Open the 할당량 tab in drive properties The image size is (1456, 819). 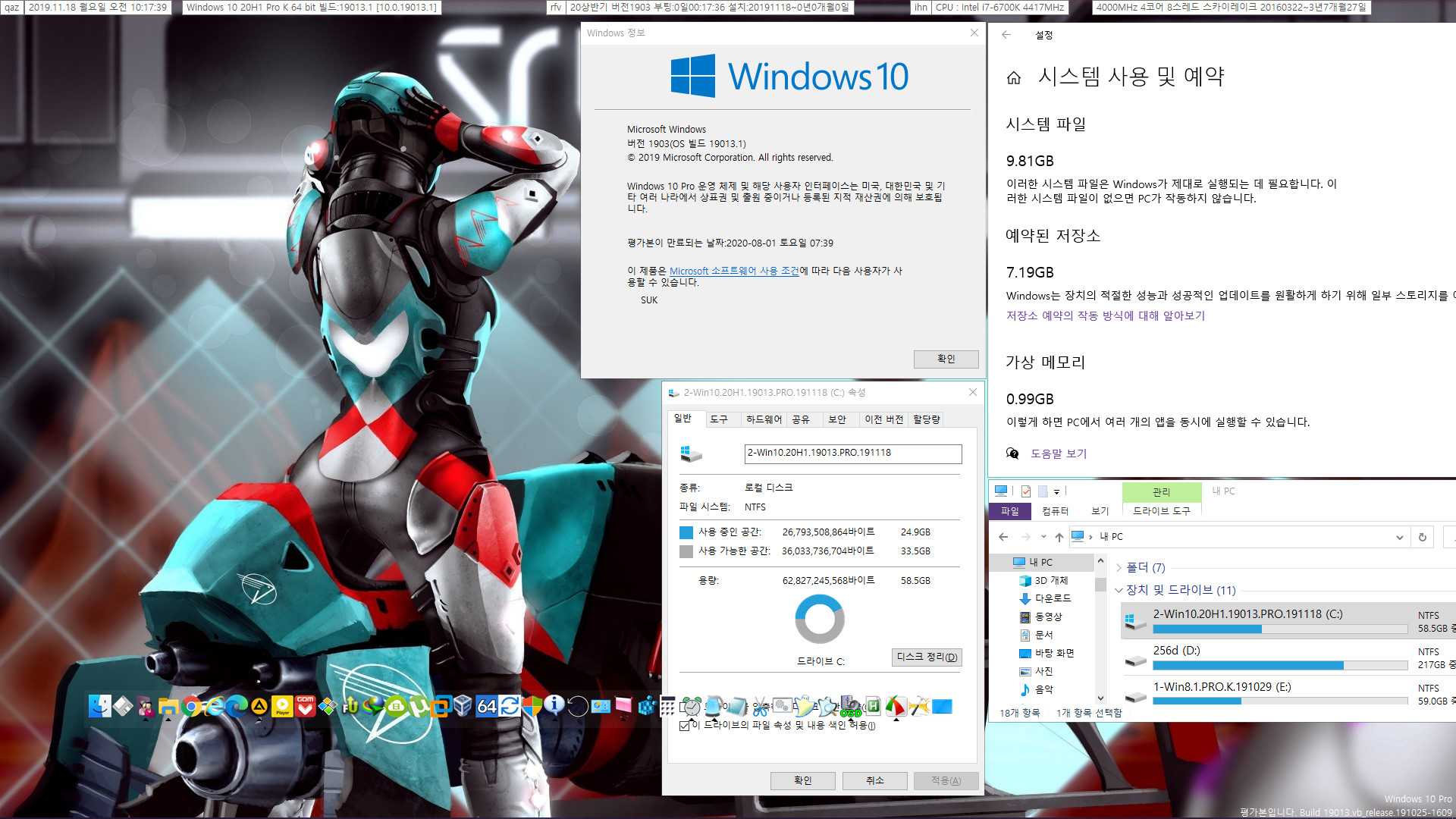point(927,419)
